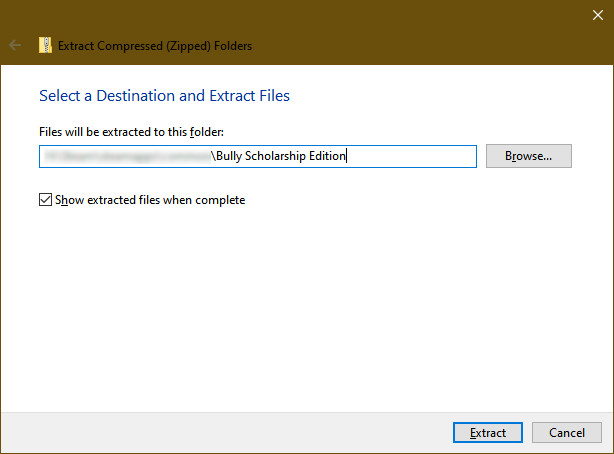Click the word "Bully" in the path field
This screenshot has height=454, width=614.
click(230, 156)
